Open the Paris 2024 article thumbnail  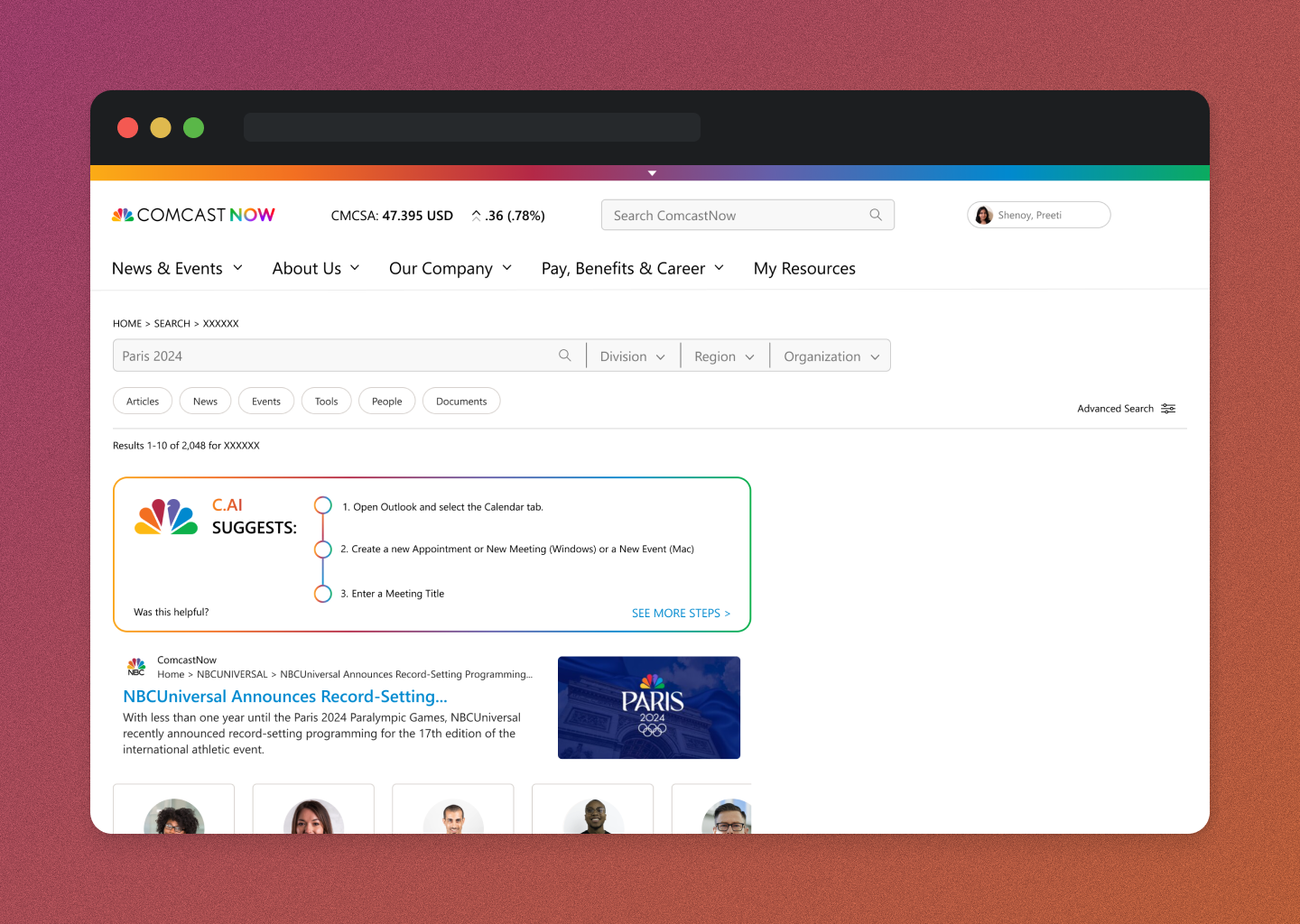(649, 707)
